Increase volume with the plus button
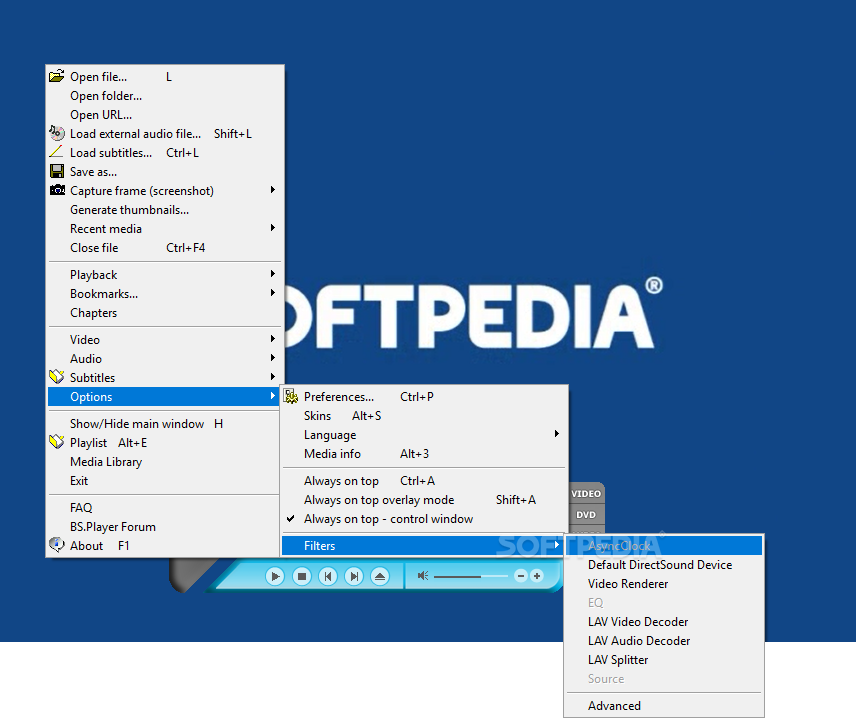The image size is (856, 718). pyautogui.click(x=537, y=576)
